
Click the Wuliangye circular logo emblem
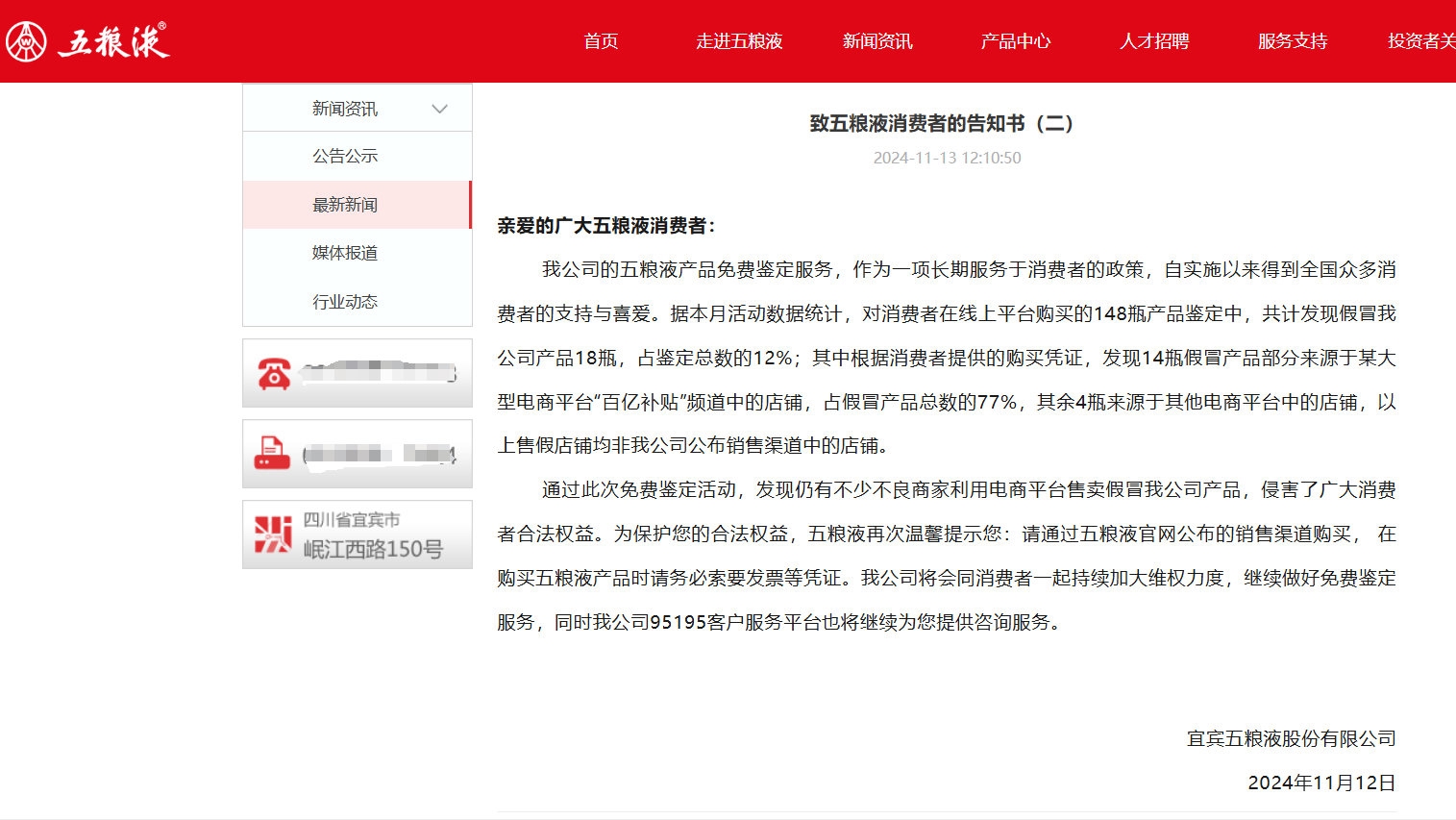tap(26, 41)
